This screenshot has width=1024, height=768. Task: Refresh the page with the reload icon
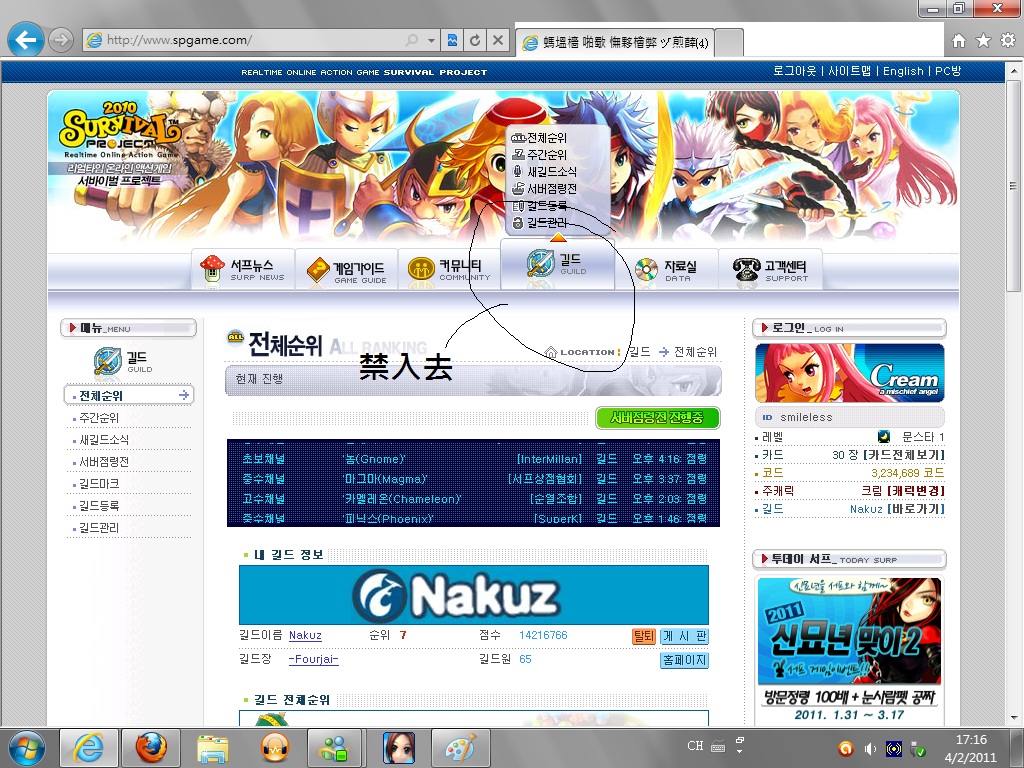[x=475, y=40]
